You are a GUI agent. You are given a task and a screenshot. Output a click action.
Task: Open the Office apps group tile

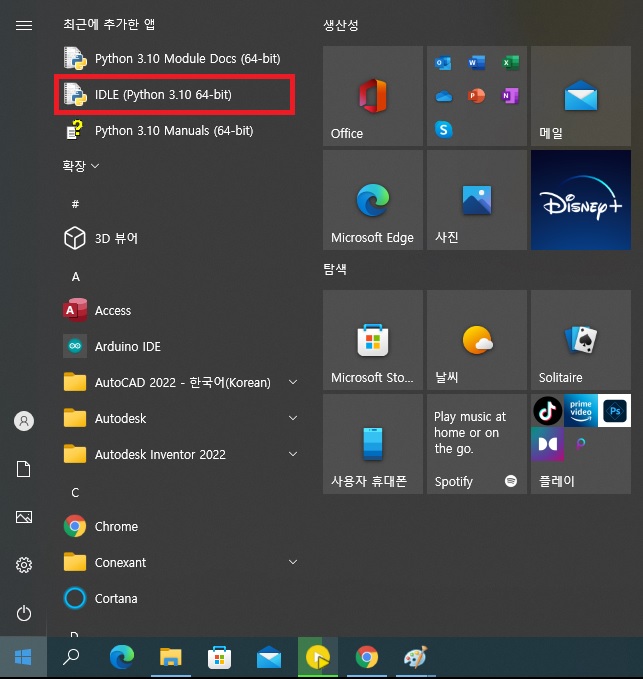click(x=477, y=96)
